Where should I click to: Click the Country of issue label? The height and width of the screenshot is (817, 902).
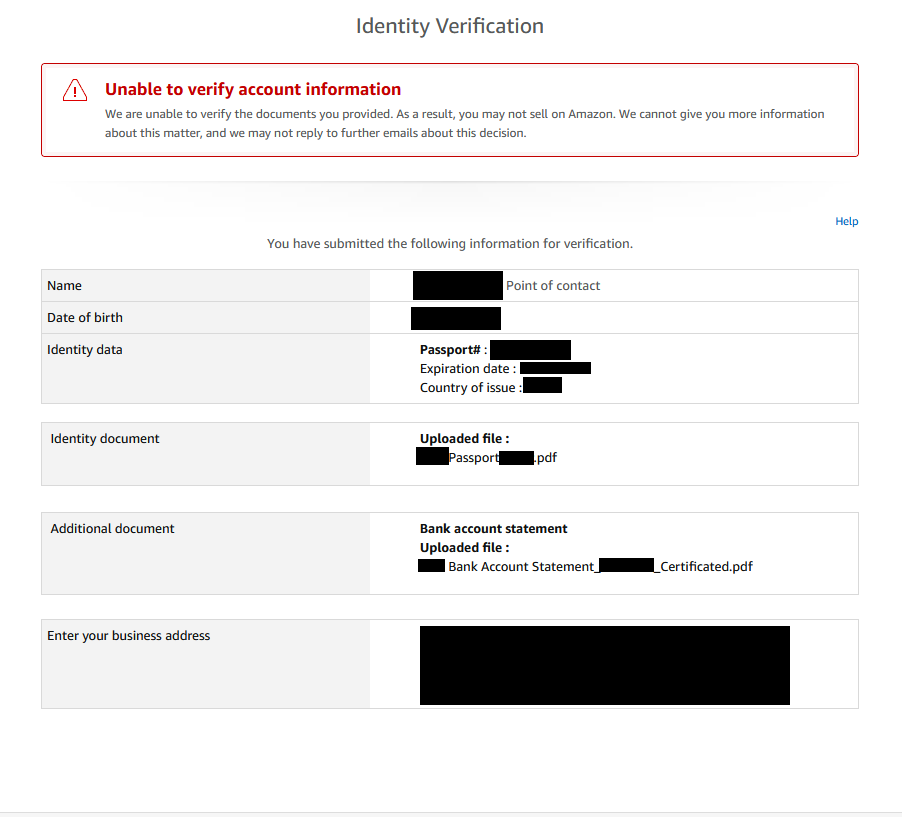(471, 388)
